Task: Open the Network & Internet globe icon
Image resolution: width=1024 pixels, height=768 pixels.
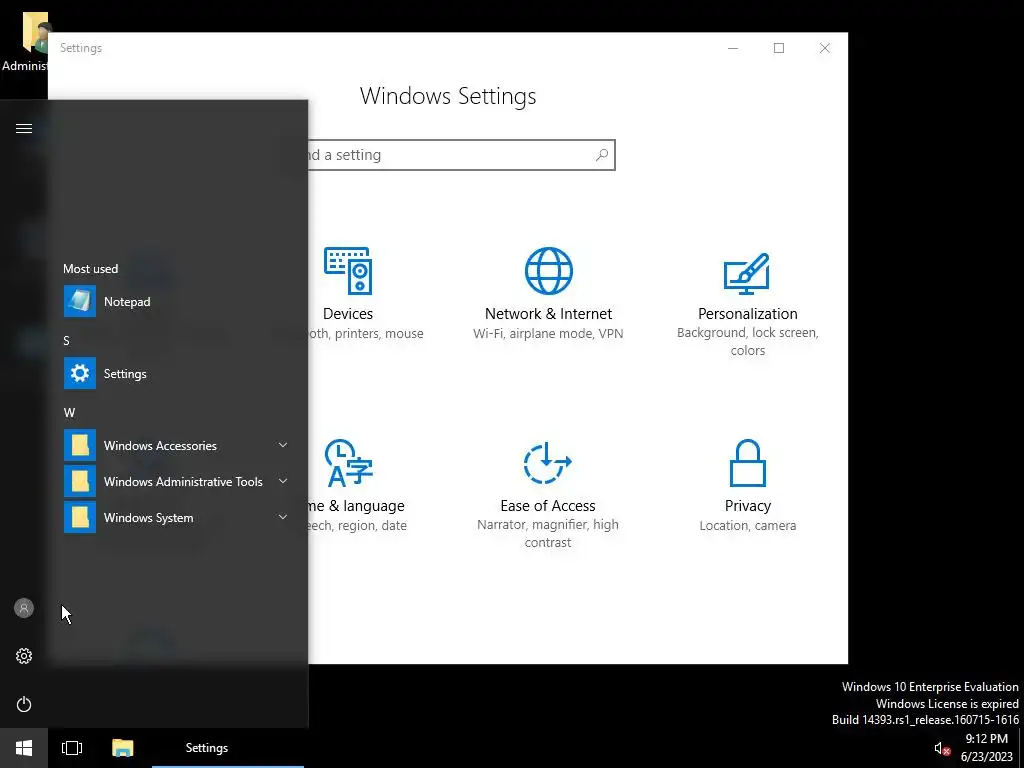Action: tap(549, 270)
